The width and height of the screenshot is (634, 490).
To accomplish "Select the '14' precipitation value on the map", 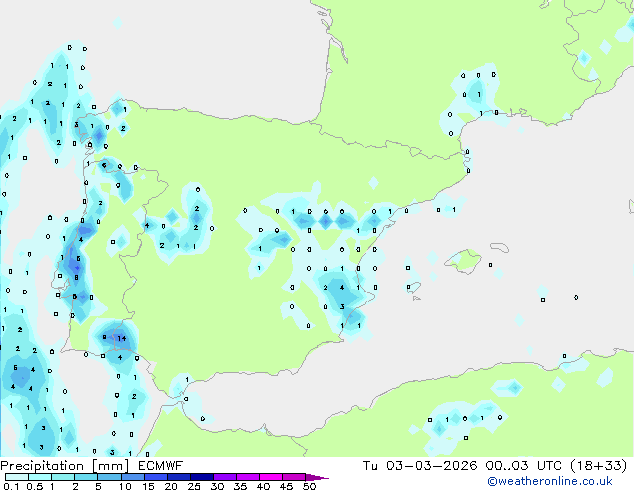I will [x=122, y=338].
